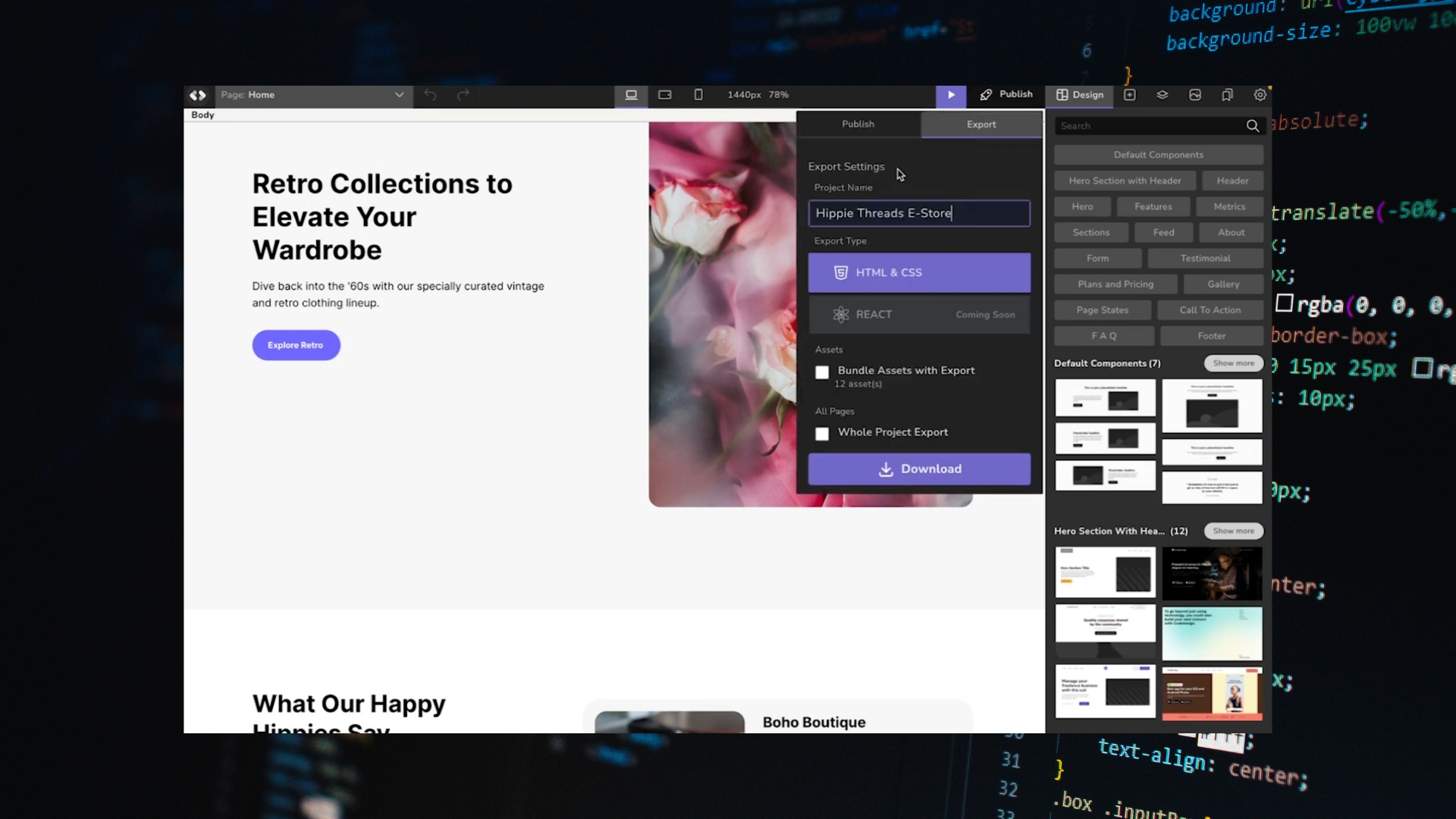Image resolution: width=1456 pixels, height=819 pixels.
Task: Open the layers panel icon
Action: [x=1163, y=95]
